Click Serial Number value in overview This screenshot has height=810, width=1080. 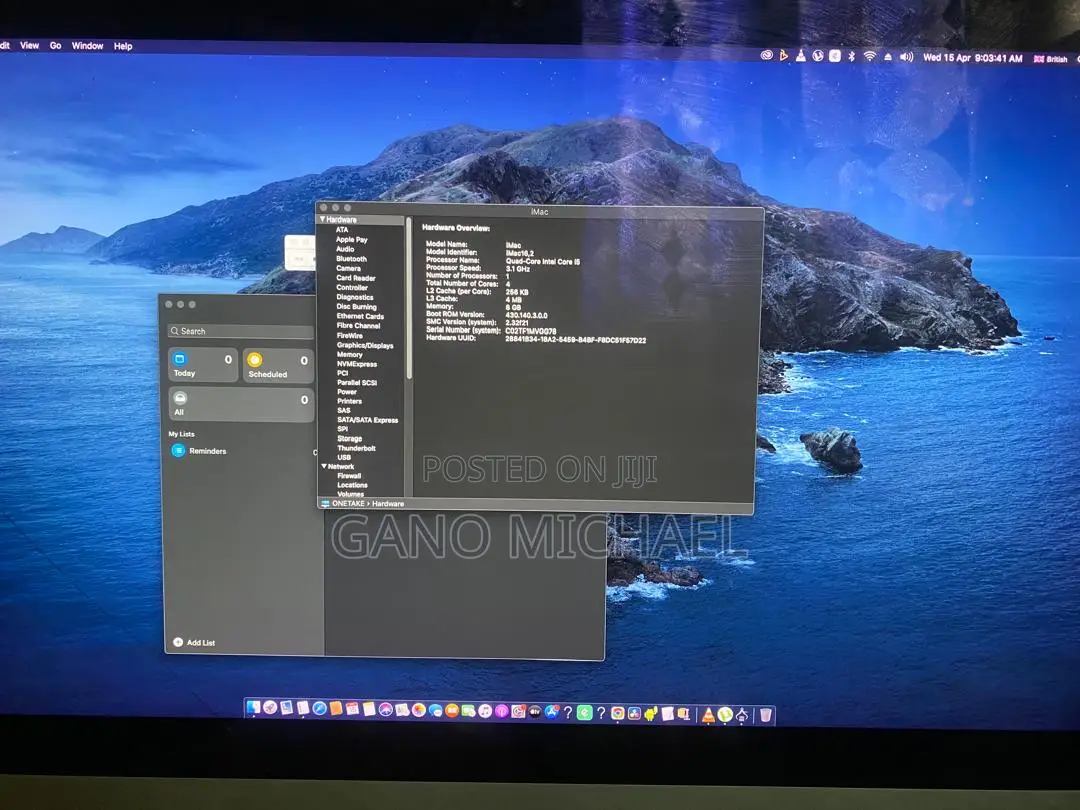(x=530, y=331)
